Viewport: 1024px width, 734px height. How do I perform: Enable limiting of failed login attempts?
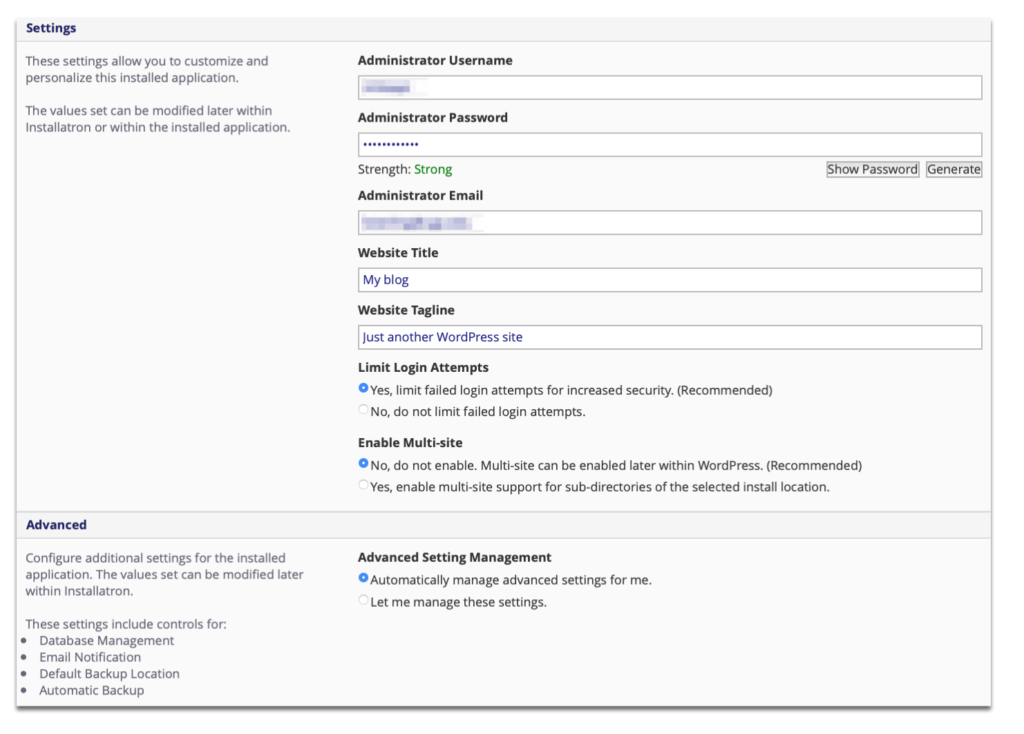pos(362,389)
